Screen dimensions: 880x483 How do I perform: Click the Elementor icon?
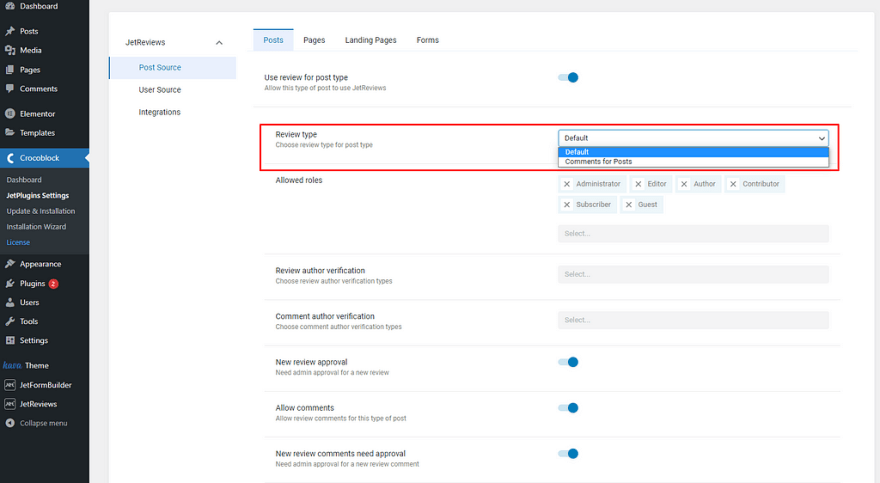point(10,113)
